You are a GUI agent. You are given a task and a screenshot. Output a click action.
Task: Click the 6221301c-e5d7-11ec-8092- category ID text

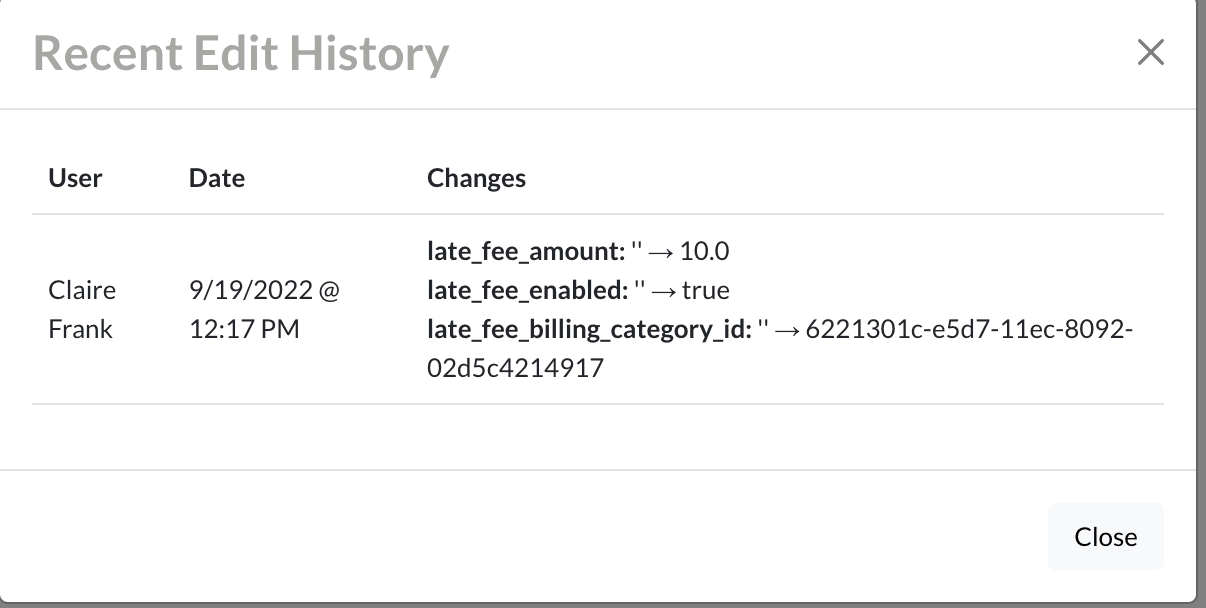pyautogui.click(x=968, y=329)
